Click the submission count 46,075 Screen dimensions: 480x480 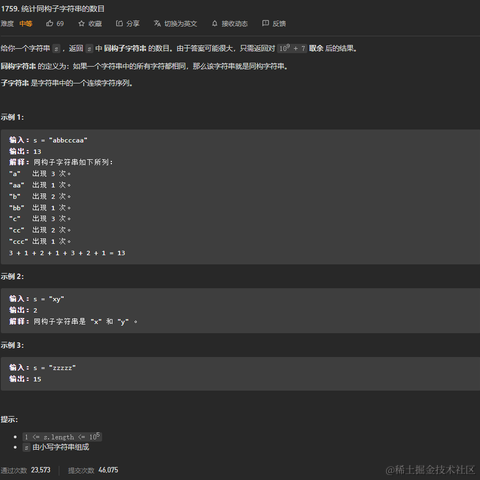[108, 470]
